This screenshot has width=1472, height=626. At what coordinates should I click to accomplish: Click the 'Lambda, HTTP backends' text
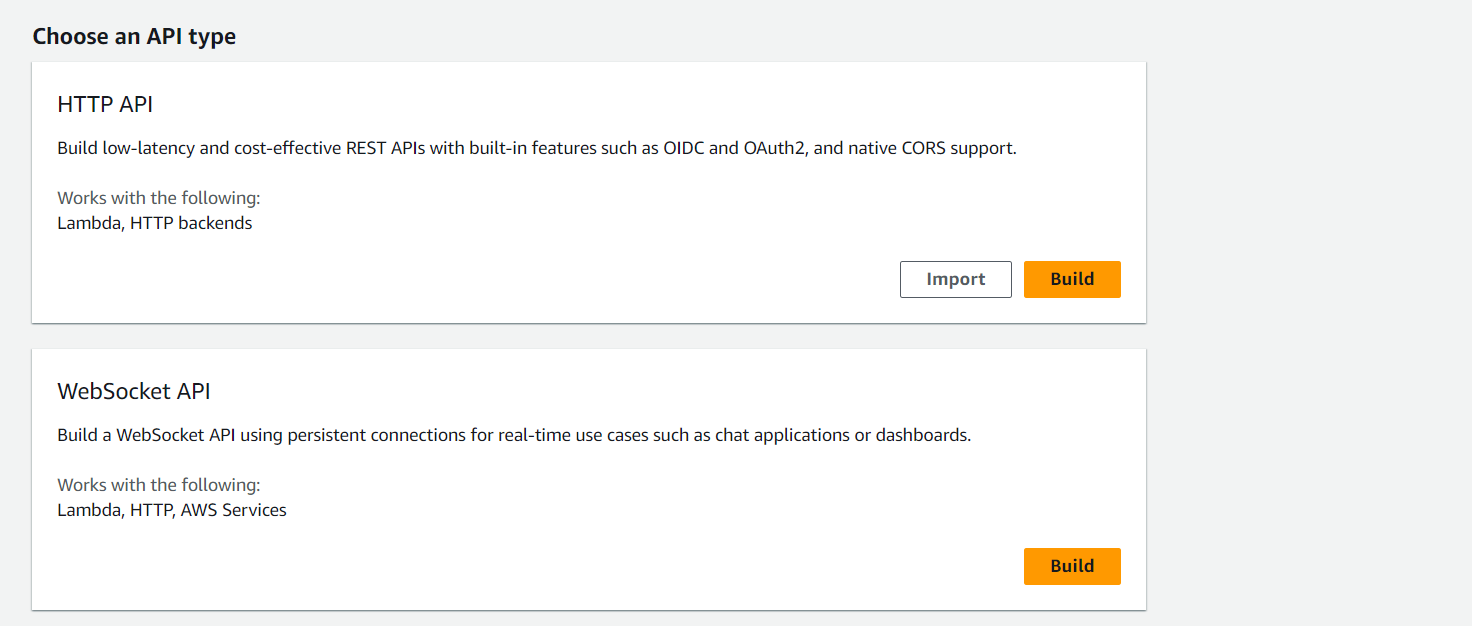pyautogui.click(x=155, y=223)
